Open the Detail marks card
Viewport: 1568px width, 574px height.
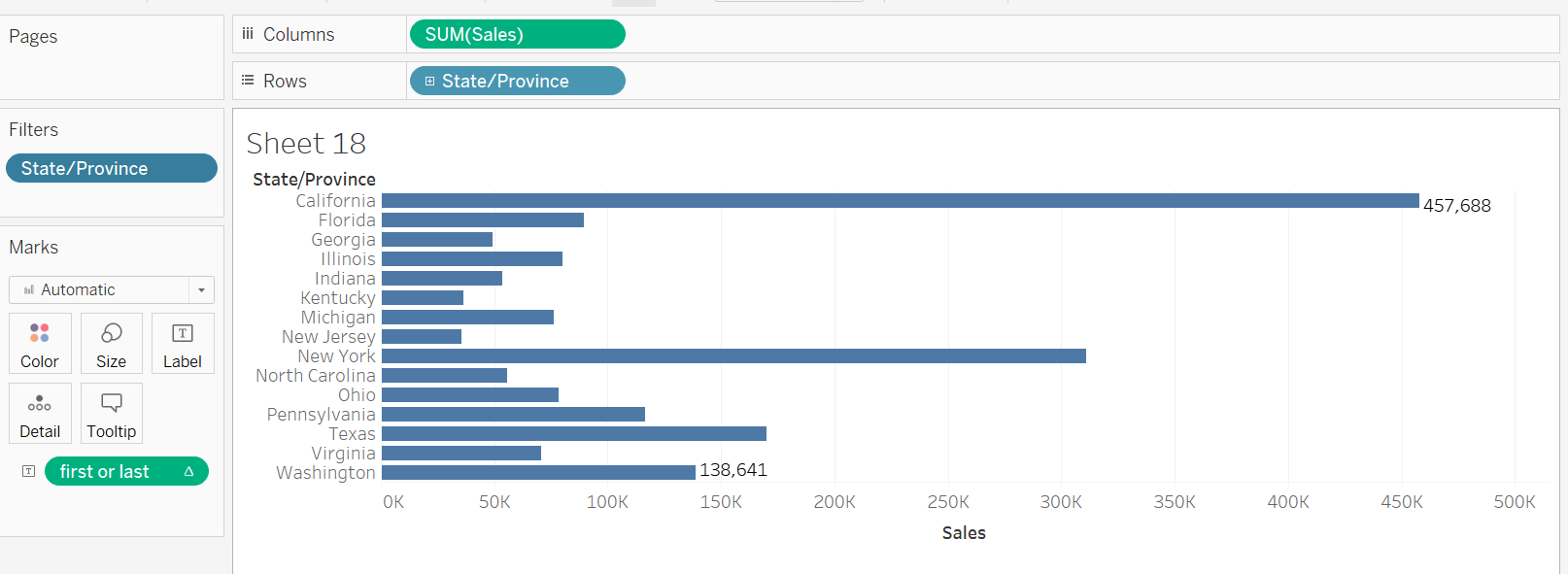(x=40, y=414)
